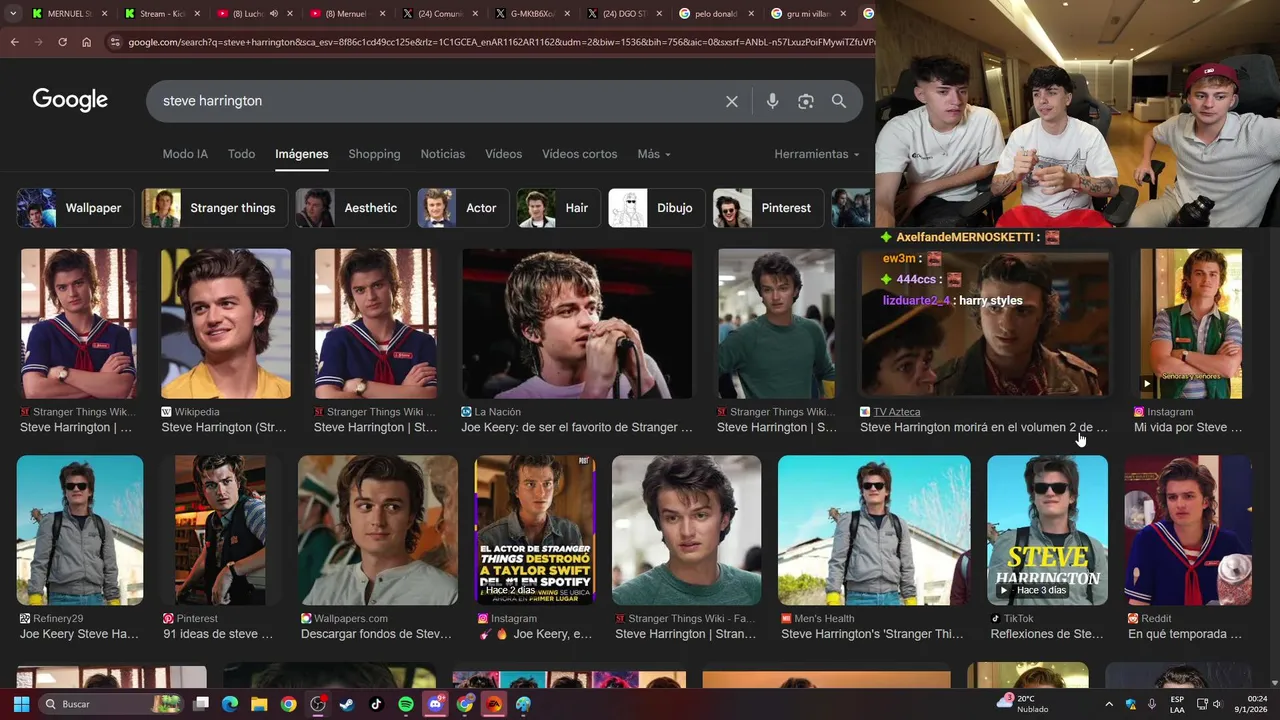Switch to the Todo results tab
Image resolution: width=1280 pixels, height=720 pixels.
tap(241, 154)
